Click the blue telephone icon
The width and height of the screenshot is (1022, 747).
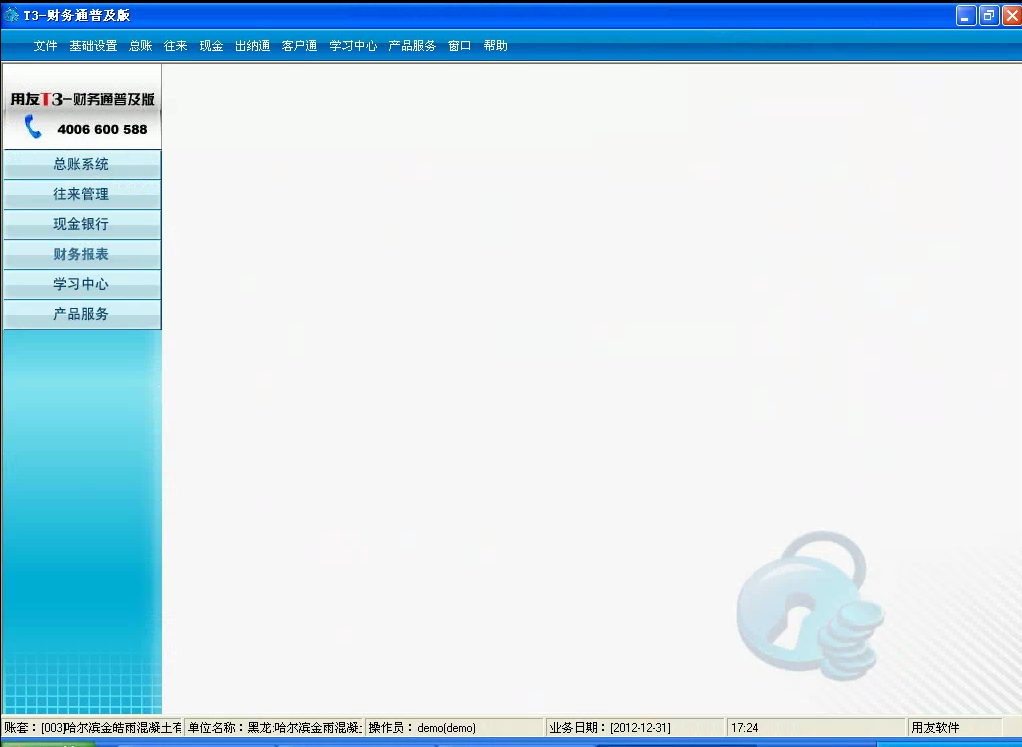(33, 126)
